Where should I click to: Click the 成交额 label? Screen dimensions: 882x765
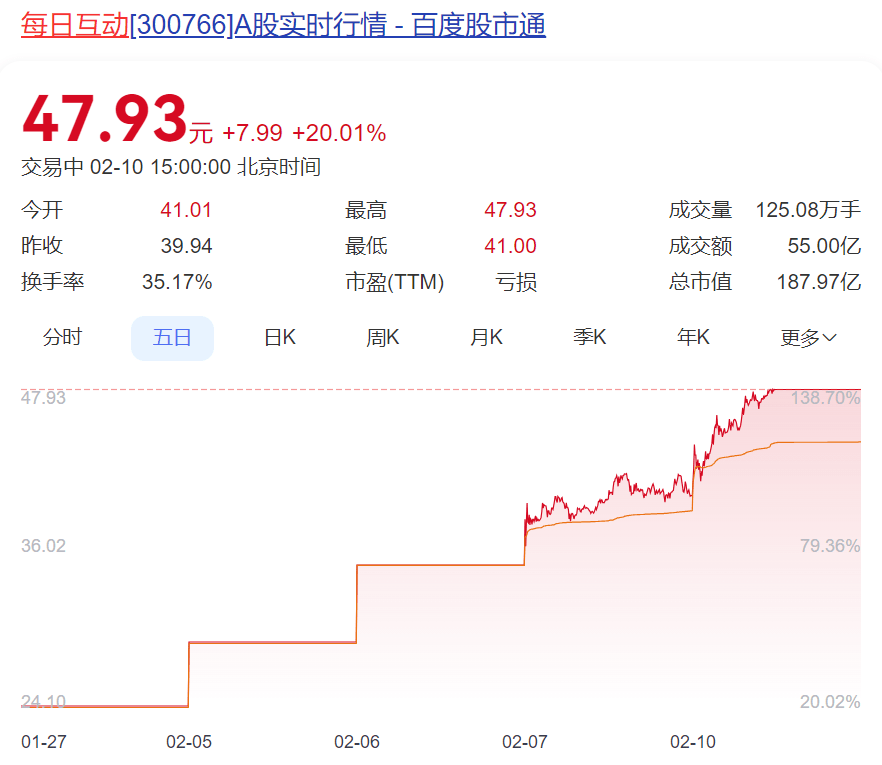(700, 246)
